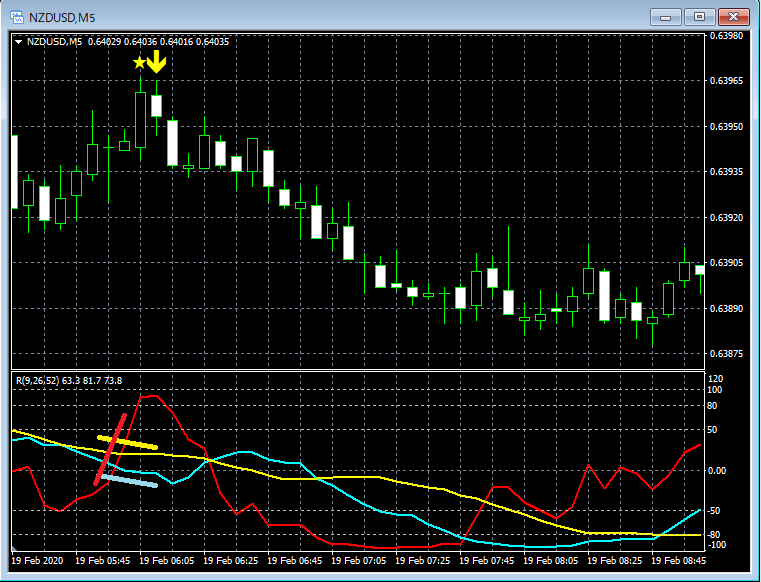
Task: Click price label 0.63875 on the scale
Action: (x=726, y=354)
